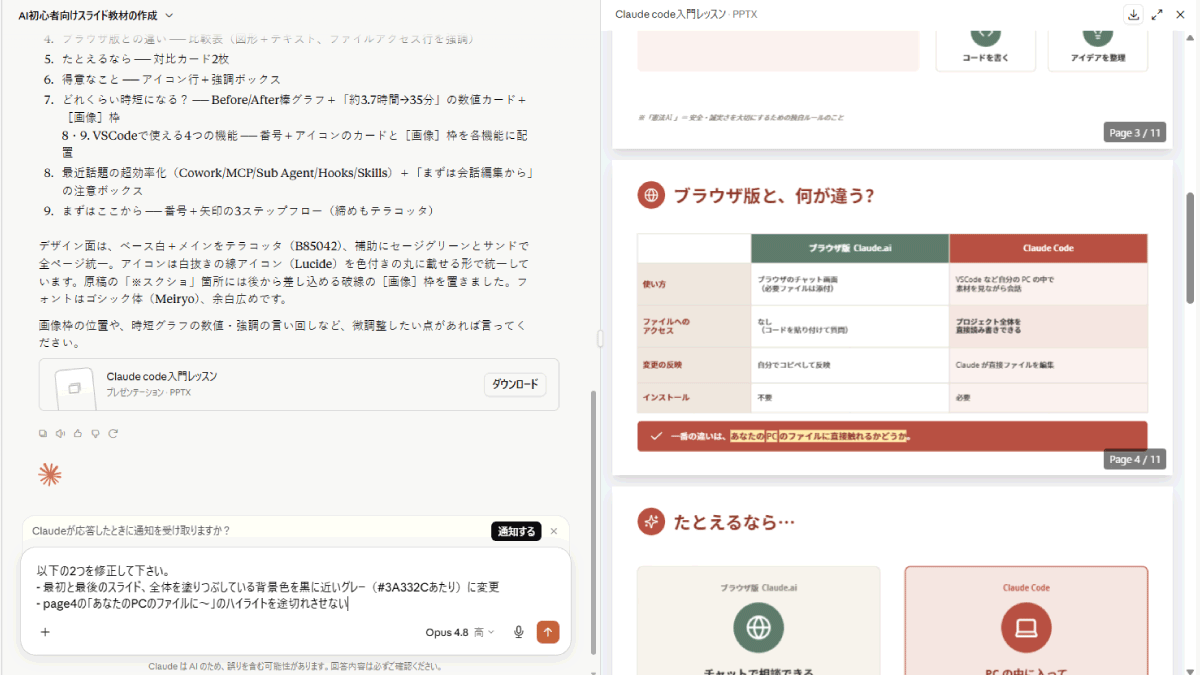The width and height of the screenshot is (1200, 675).
Task: Click list item 5 たとえるなら 対比カード2枚
Action: [145, 59]
